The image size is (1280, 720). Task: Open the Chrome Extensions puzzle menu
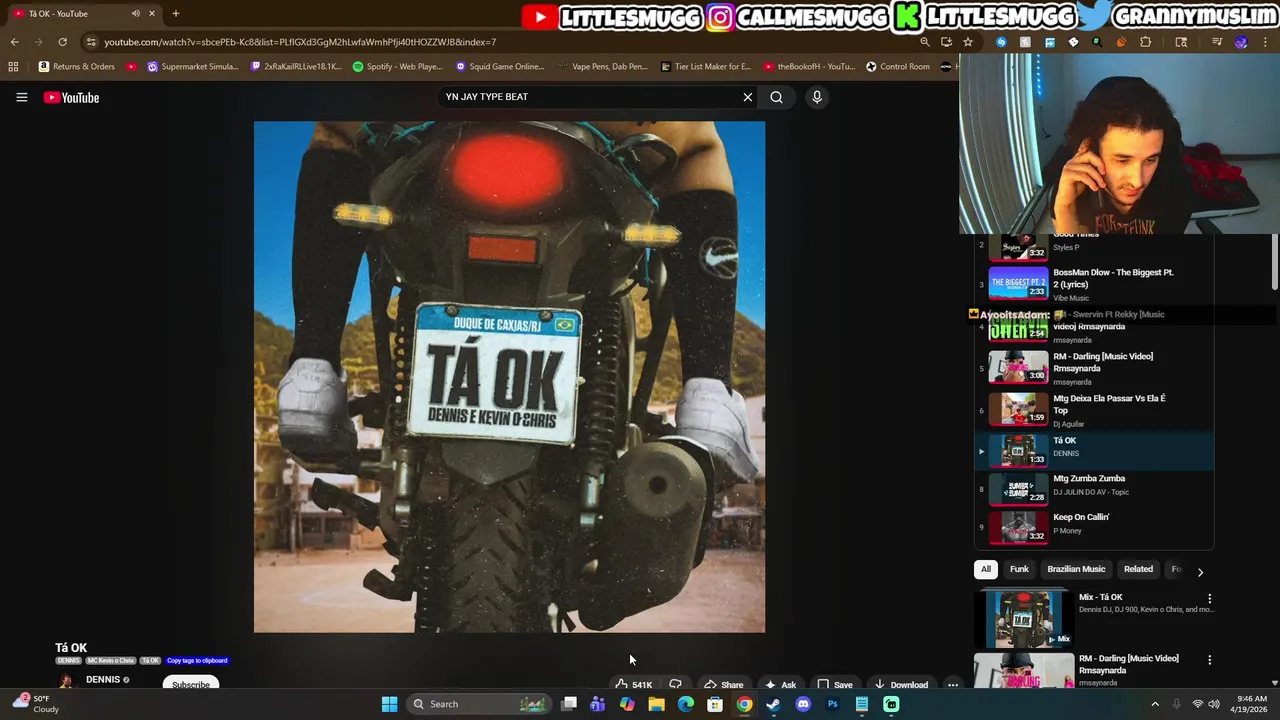[1146, 42]
